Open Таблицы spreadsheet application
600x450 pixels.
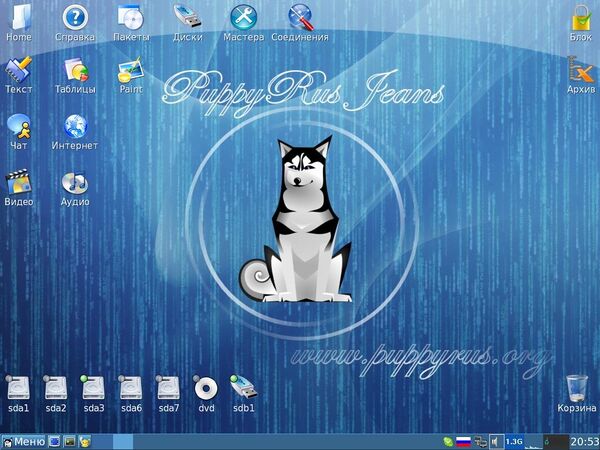[x=75, y=70]
